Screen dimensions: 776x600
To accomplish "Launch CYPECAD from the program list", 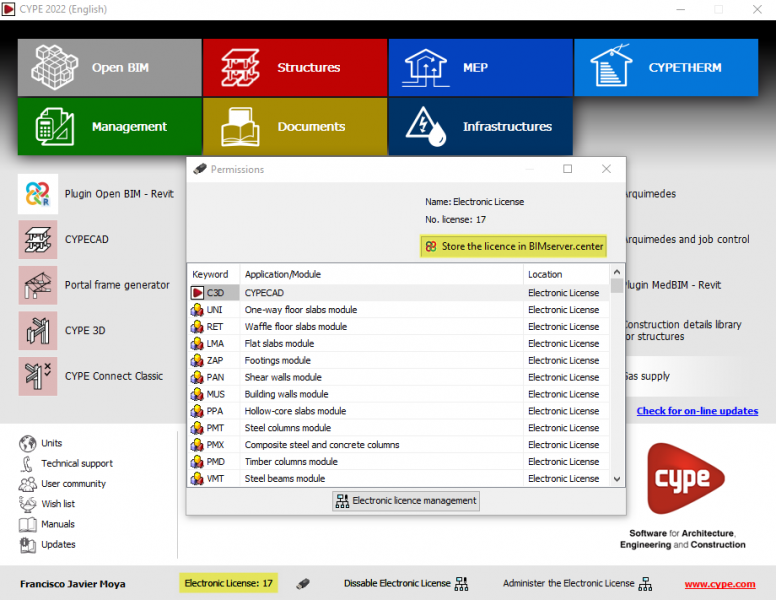I will click(38, 240).
